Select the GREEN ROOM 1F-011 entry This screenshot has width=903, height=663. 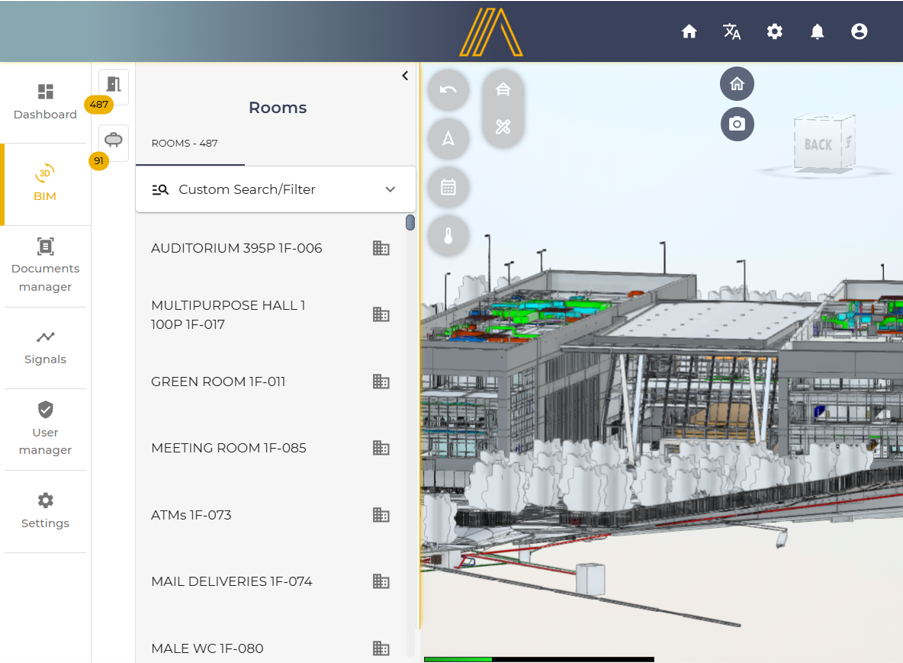pos(218,382)
